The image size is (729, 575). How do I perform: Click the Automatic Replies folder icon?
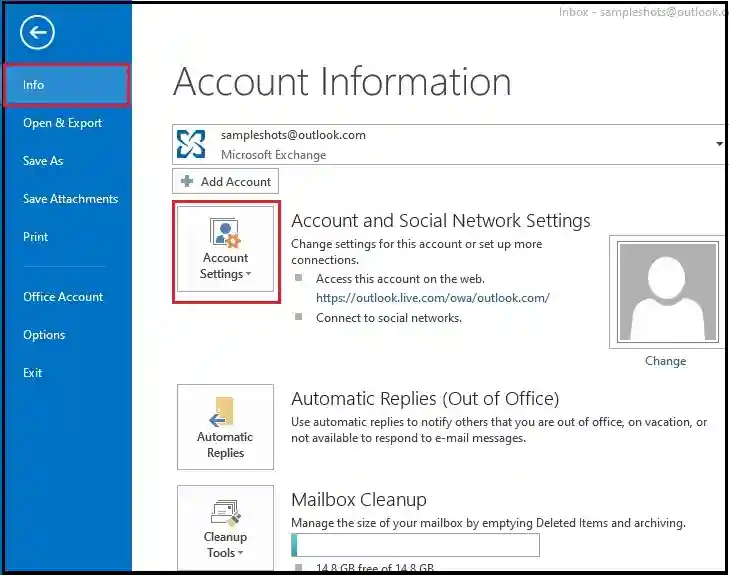tap(223, 412)
